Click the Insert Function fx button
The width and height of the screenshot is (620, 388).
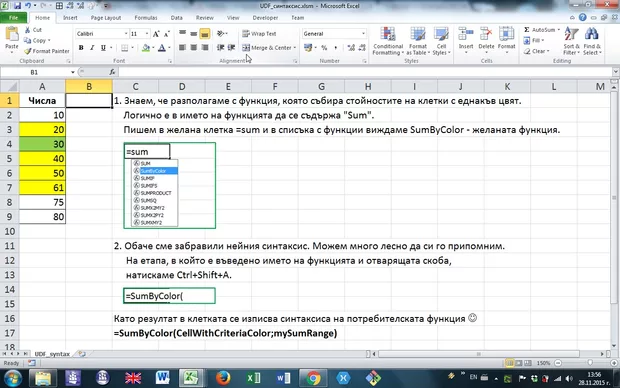point(112,72)
